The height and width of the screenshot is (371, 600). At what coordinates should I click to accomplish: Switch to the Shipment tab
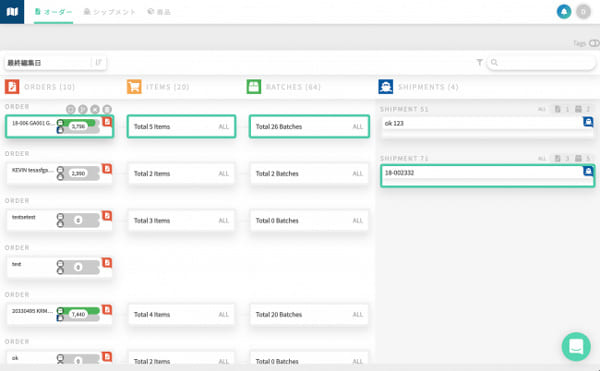(x=110, y=12)
